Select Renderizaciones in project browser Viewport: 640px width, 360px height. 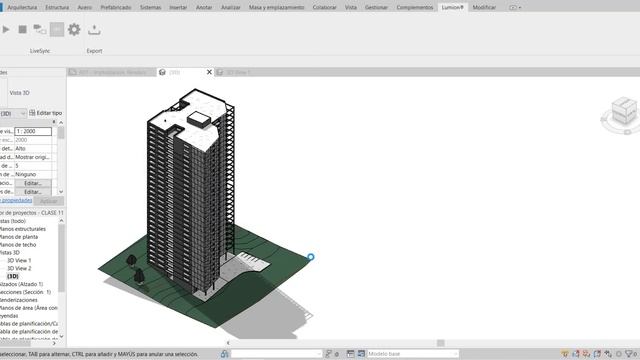pos(19,300)
